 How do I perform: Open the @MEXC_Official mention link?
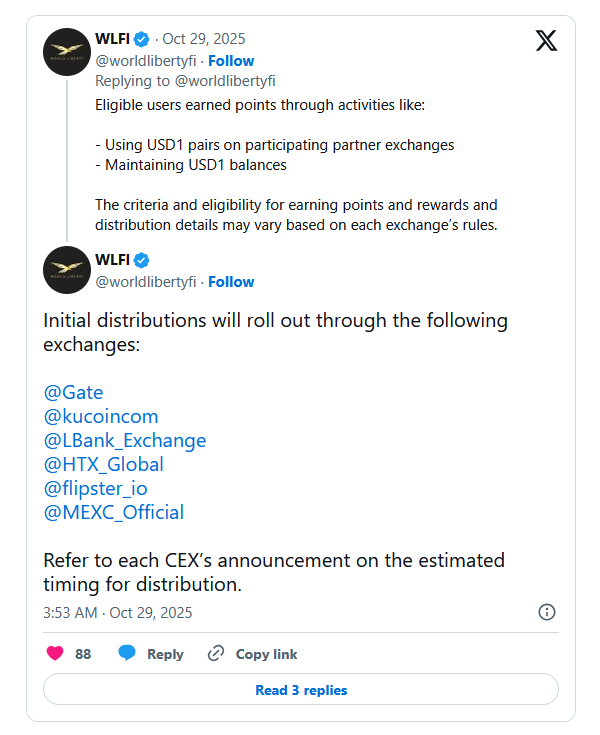point(114,512)
